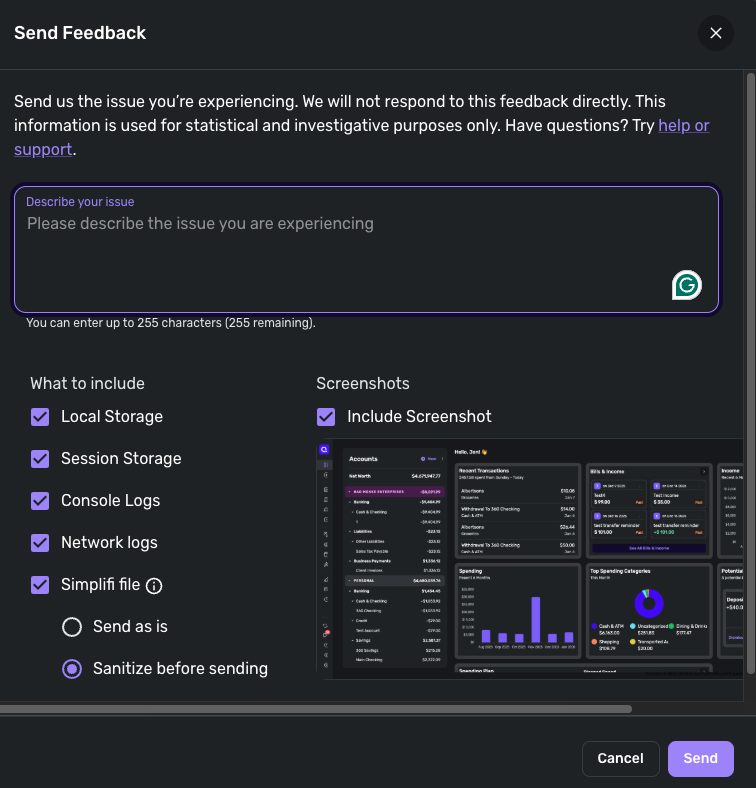Follow the support link
The height and width of the screenshot is (788, 756).
pyautogui.click(x=43, y=150)
